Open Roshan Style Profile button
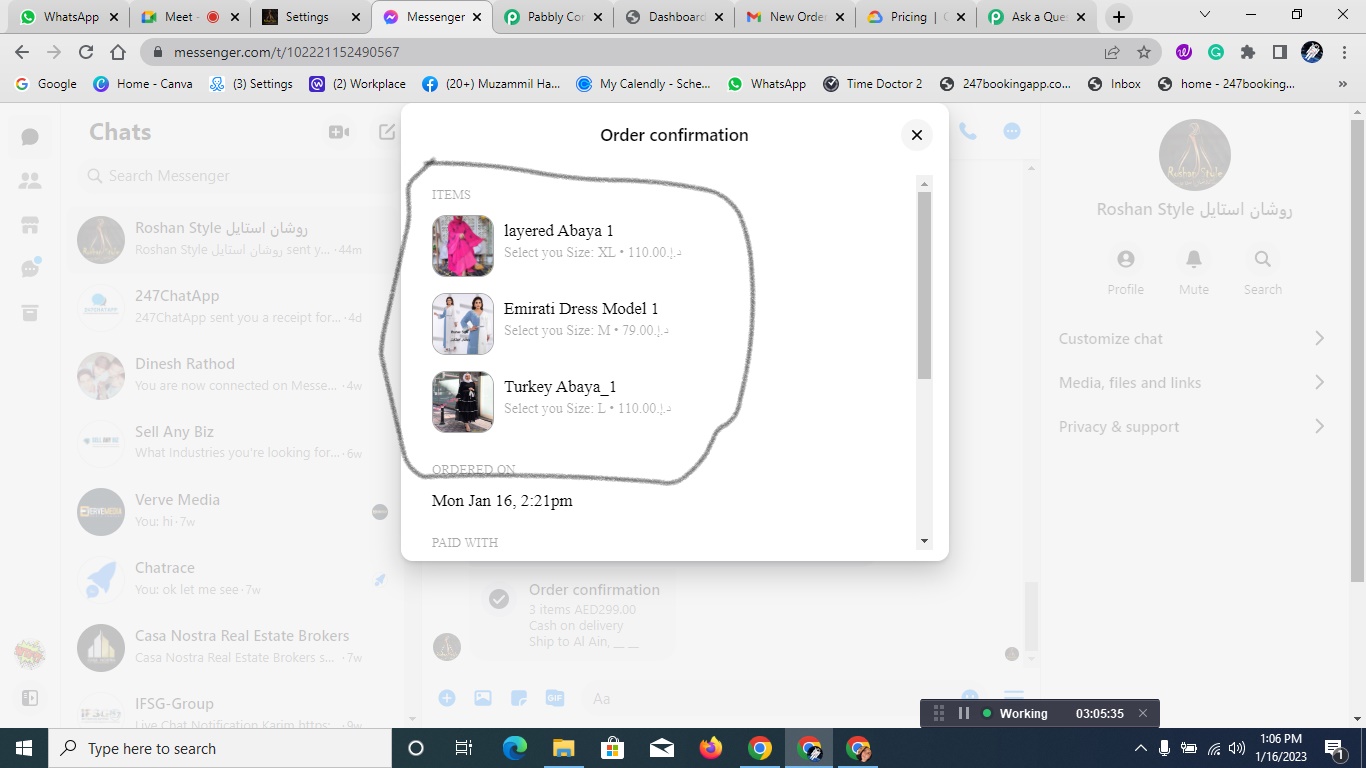This screenshot has width=1366, height=768. click(1125, 270)
